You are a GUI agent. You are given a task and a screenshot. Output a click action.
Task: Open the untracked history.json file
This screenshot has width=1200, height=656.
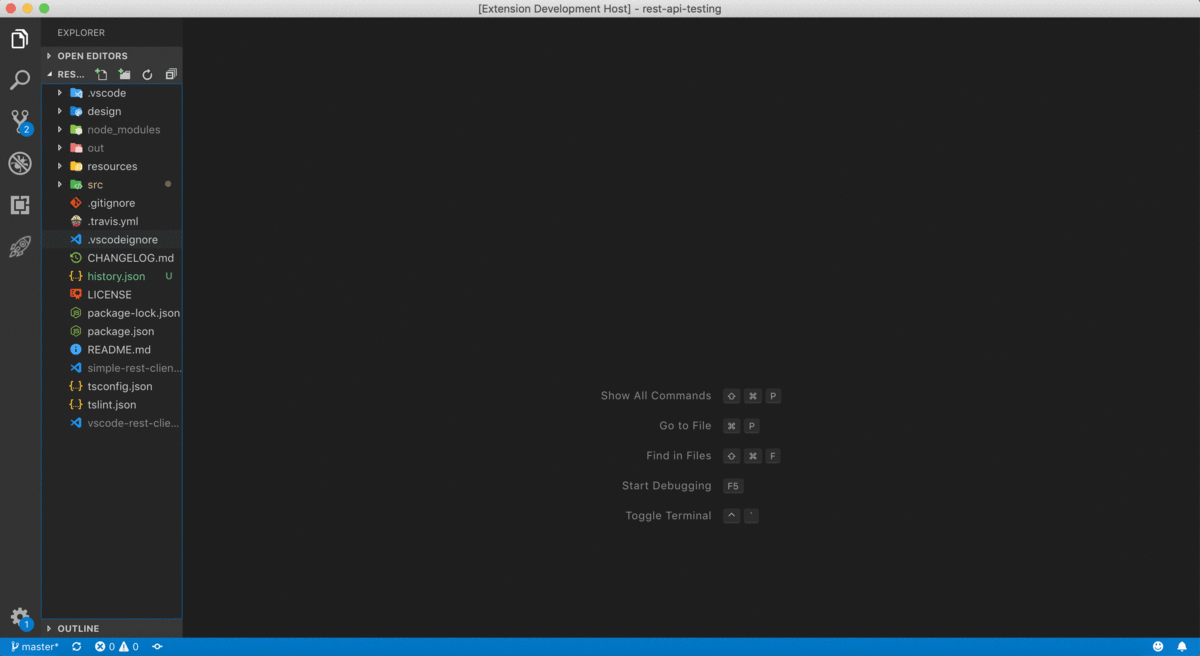point(112,276)
